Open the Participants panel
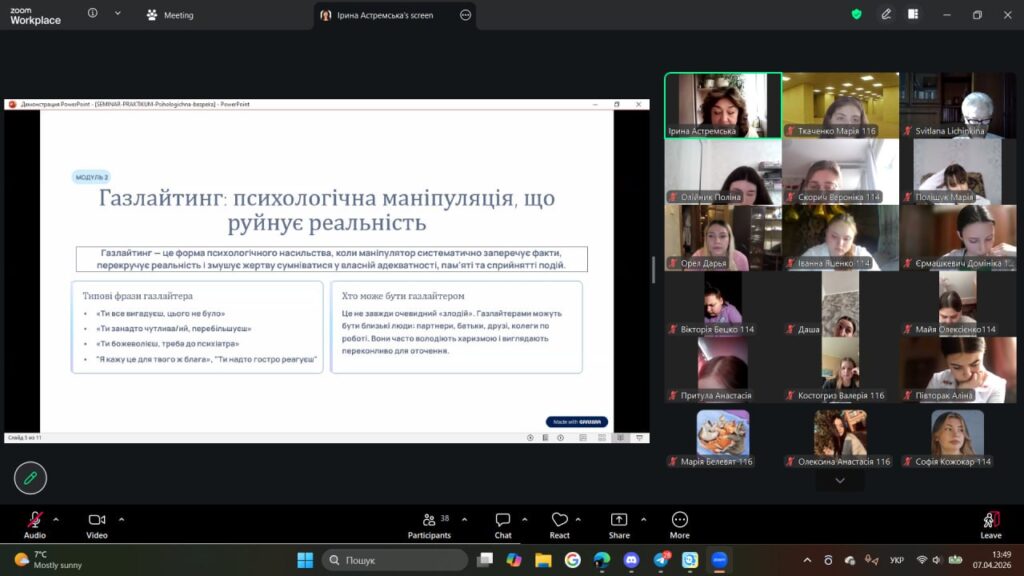 point(429,521)
